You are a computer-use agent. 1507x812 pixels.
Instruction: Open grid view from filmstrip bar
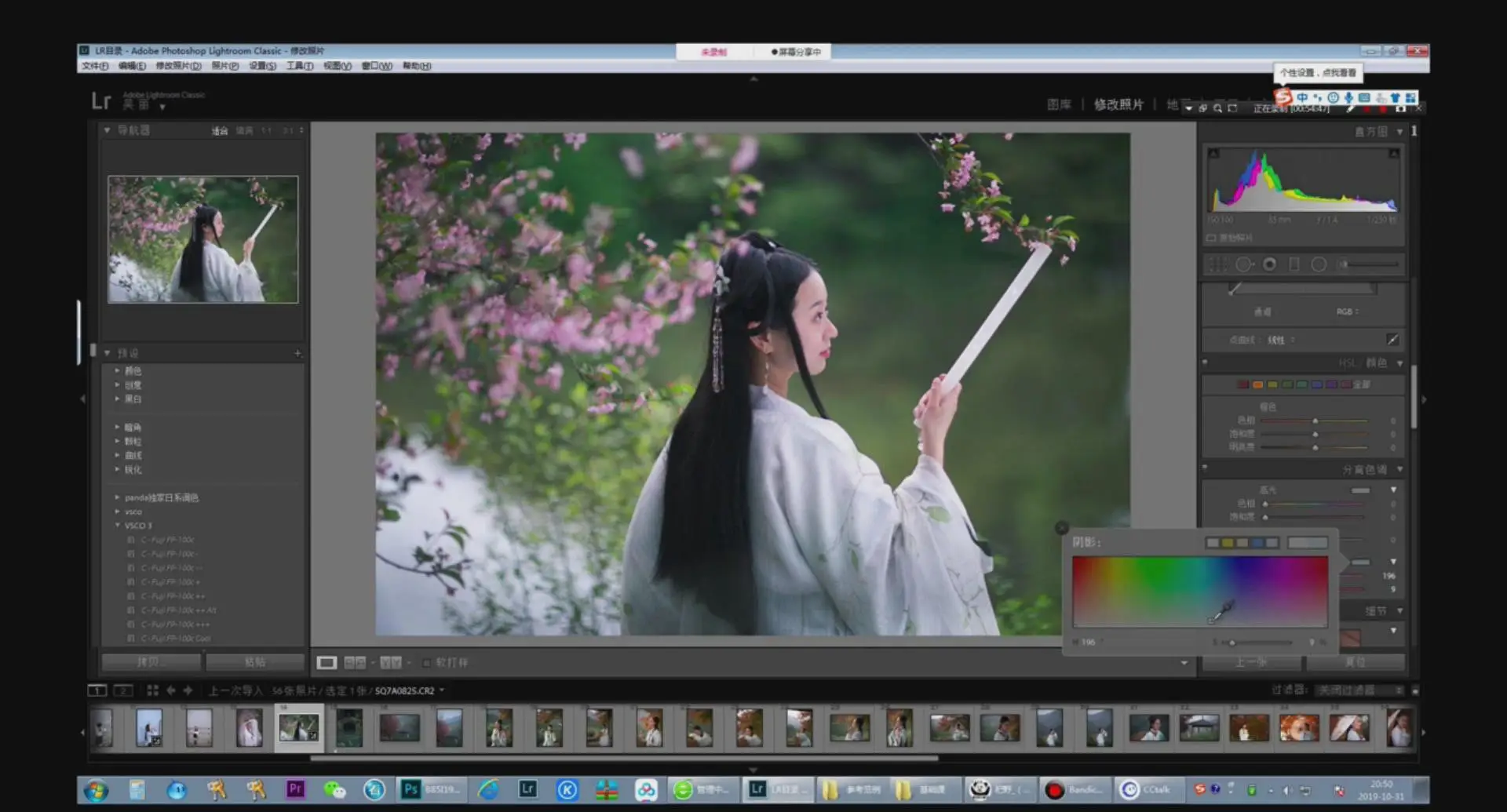[152, 690]
